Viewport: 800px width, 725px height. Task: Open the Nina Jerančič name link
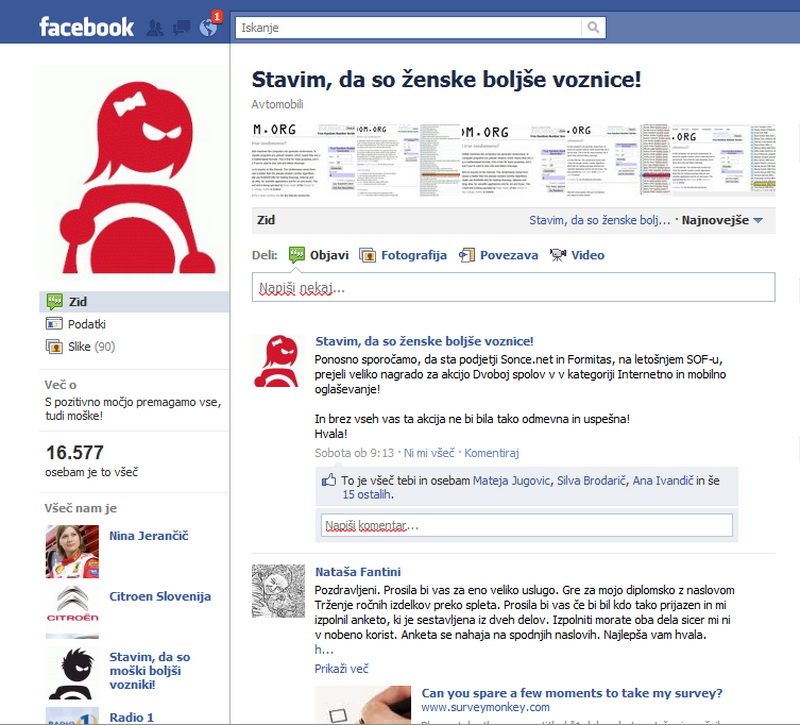tap(148, 536)
